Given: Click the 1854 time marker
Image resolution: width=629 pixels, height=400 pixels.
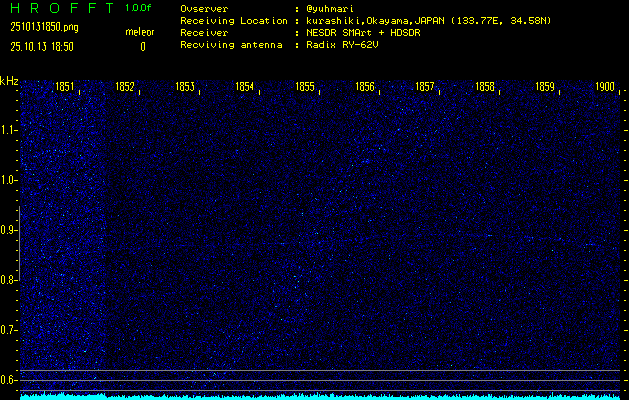Looking at the screenshot, I should [x=245, y=87].
